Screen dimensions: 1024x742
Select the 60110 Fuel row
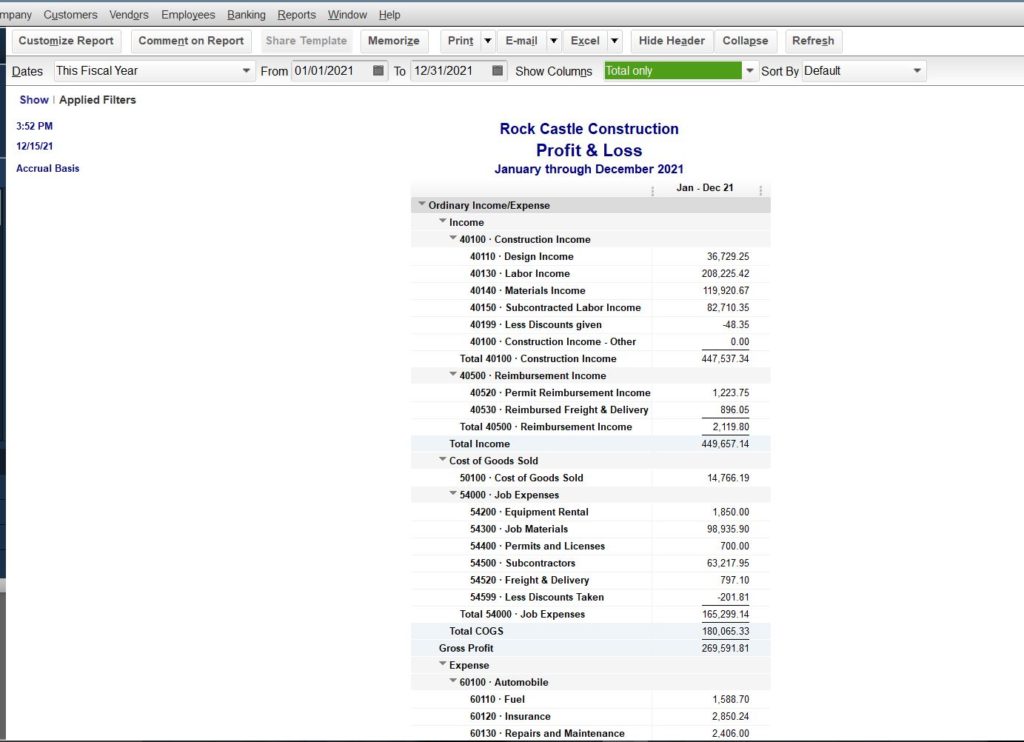coord(590,700)
